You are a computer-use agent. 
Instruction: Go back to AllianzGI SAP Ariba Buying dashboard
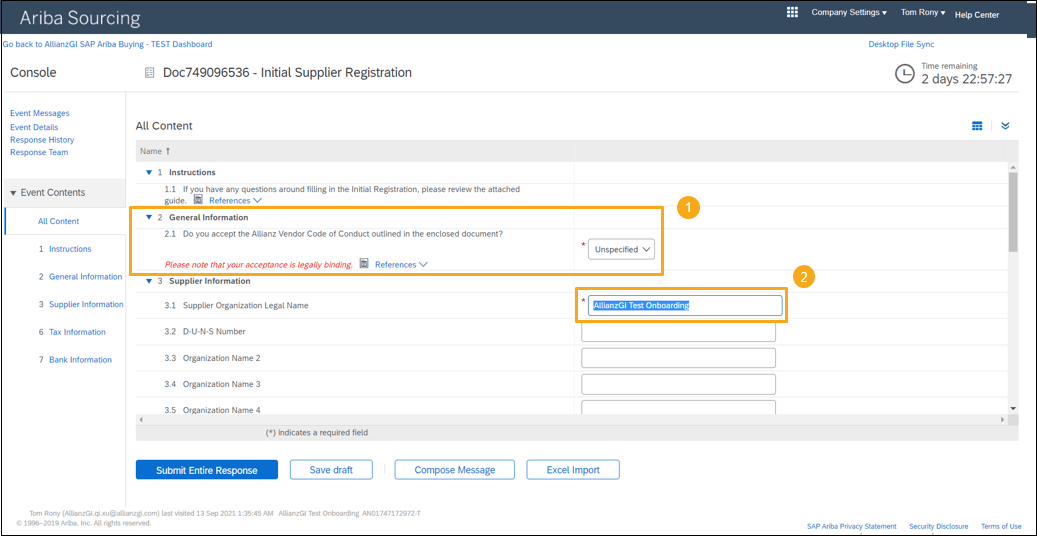(x=108, y=44)
